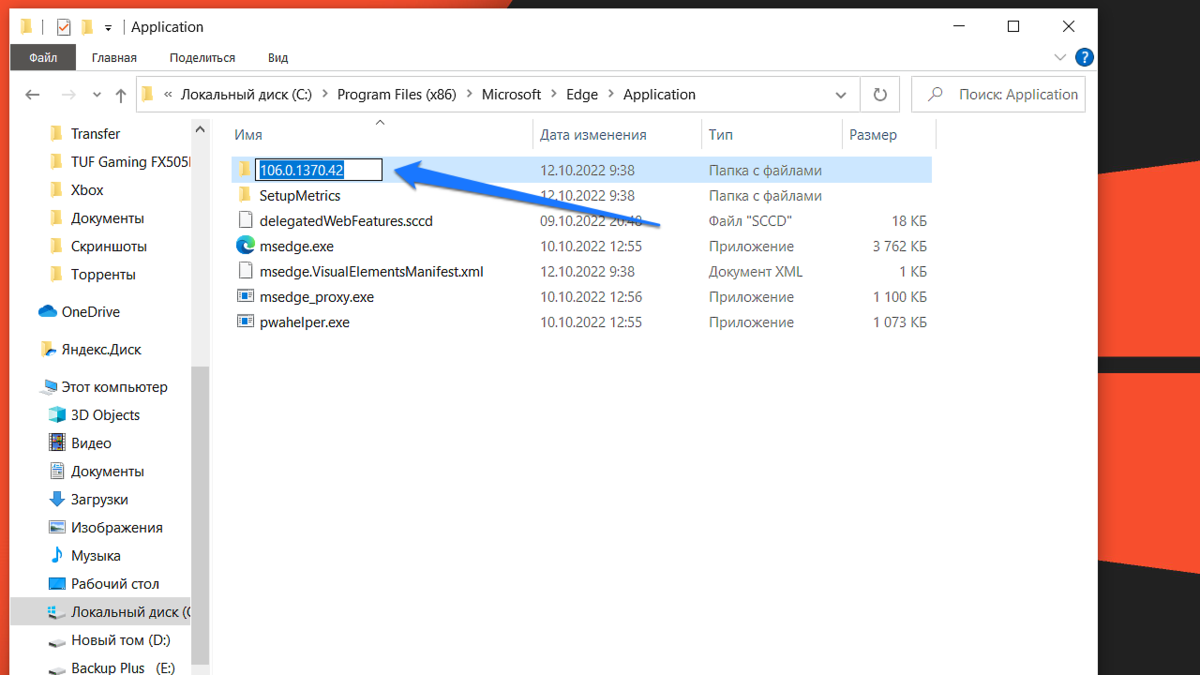The width and height of the screenshot is (1200, 675).
Task: Click the 3D Objects cube icon
Action: (x=57, y=415)
